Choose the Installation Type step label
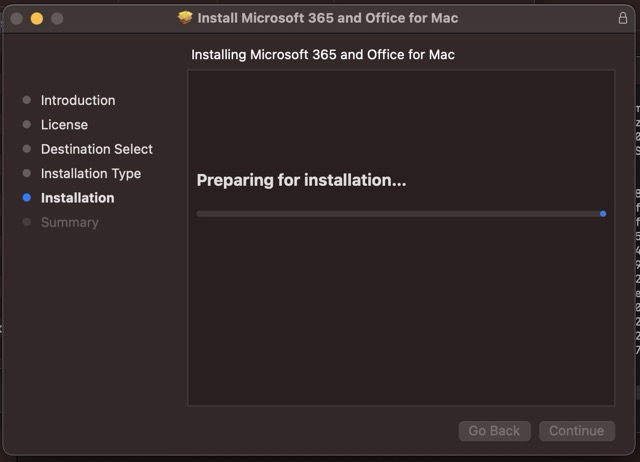The height and width of the screenshot is (462, 640). (91, 174)
